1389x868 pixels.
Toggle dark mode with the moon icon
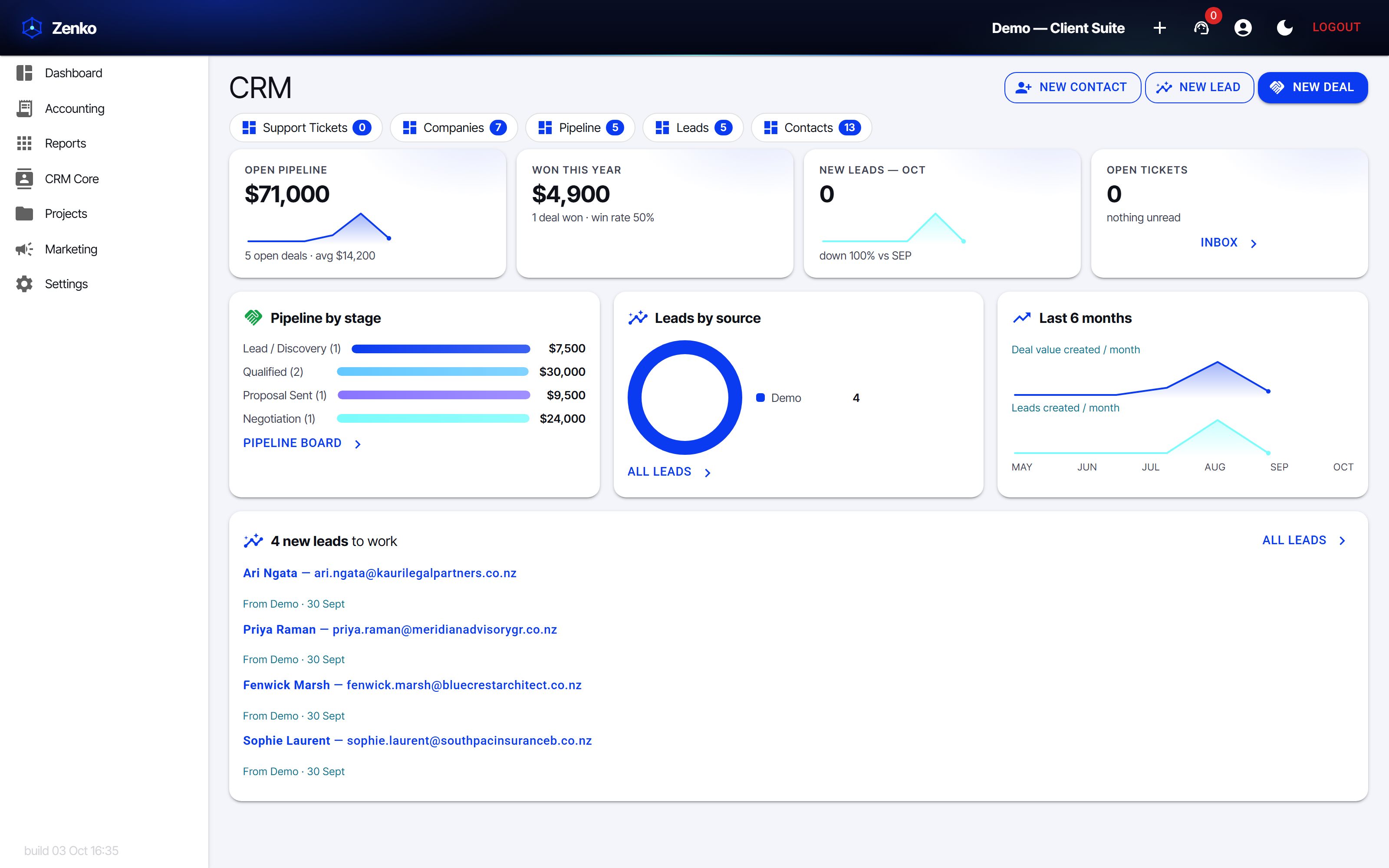tap(1284, 27)
